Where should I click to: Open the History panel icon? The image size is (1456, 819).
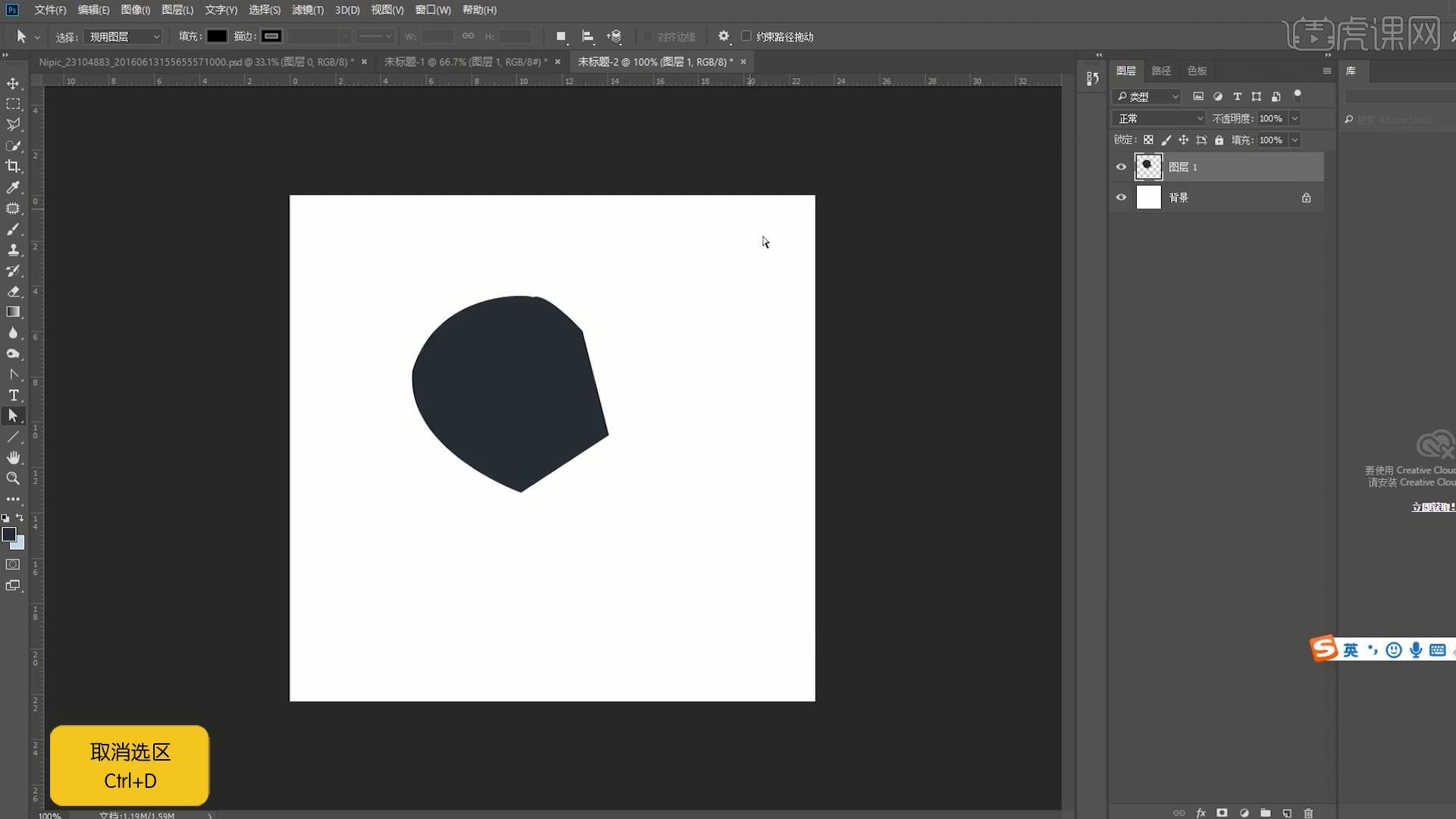1092,79
